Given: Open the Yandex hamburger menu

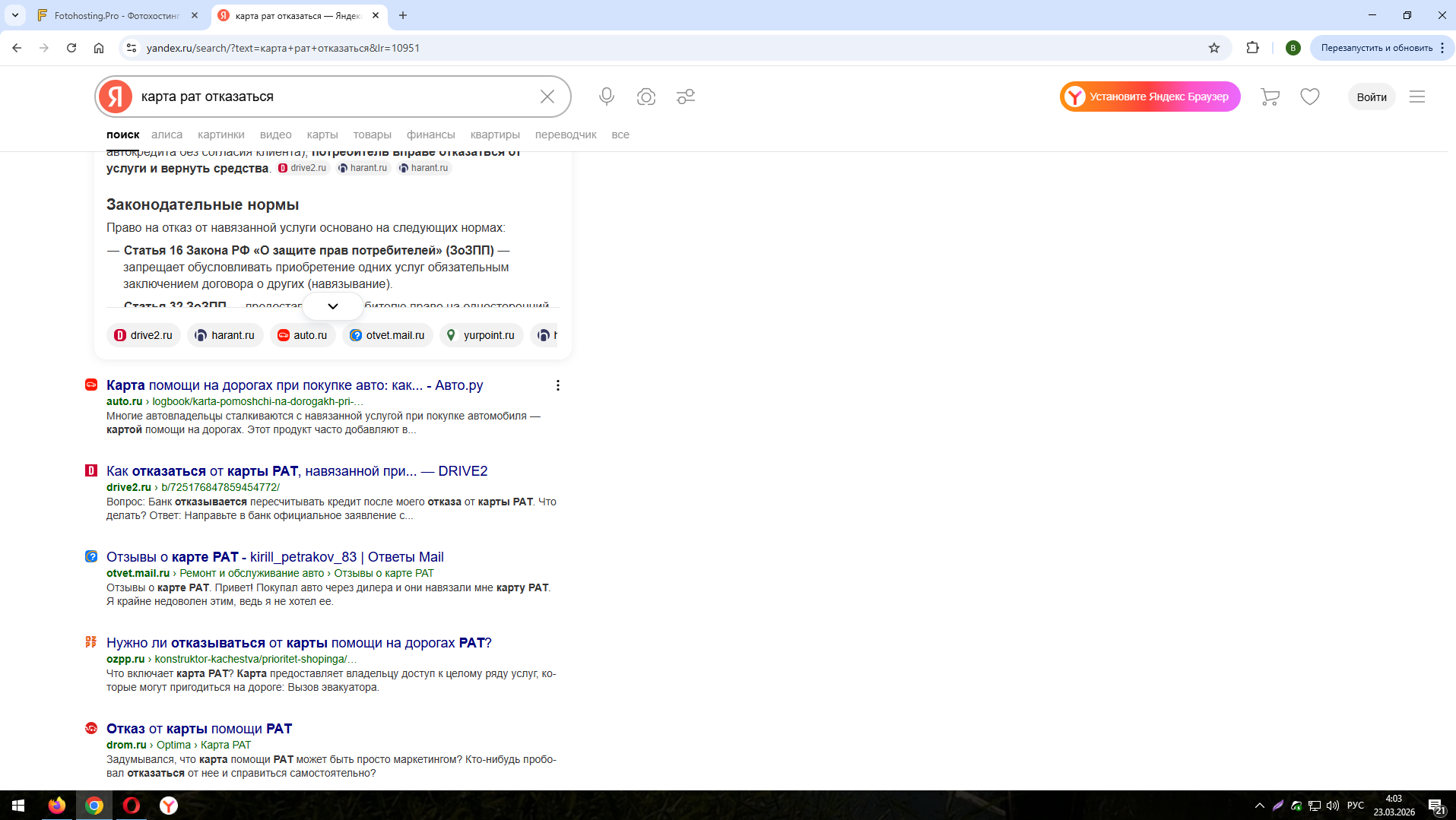Looking at the screenshot, I should [1417, 97].
